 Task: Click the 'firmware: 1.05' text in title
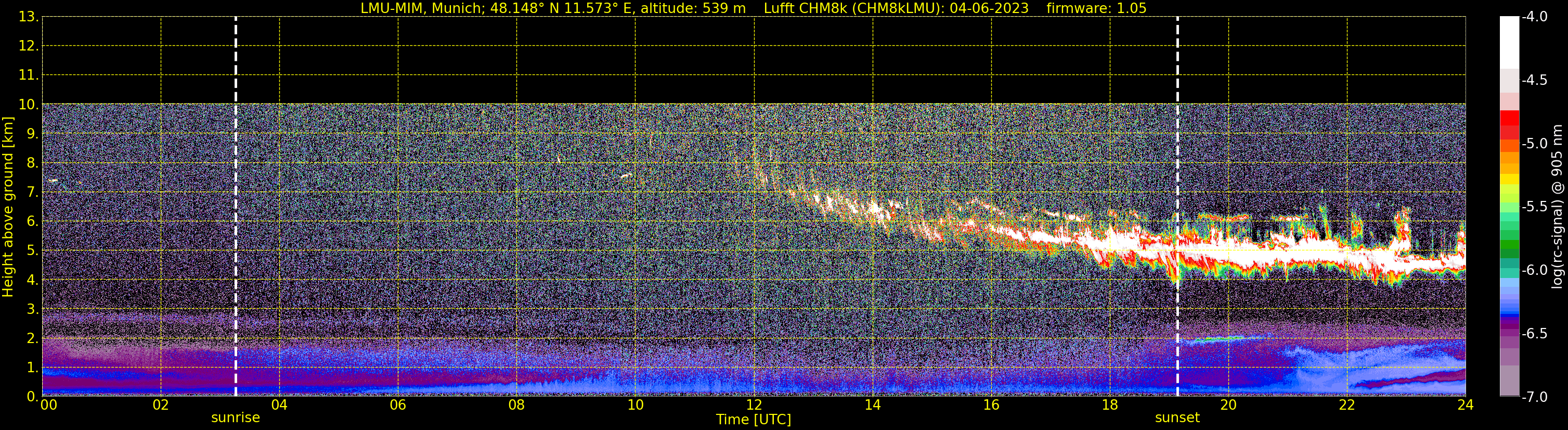pyautogui.click(x=1096, y=8)
